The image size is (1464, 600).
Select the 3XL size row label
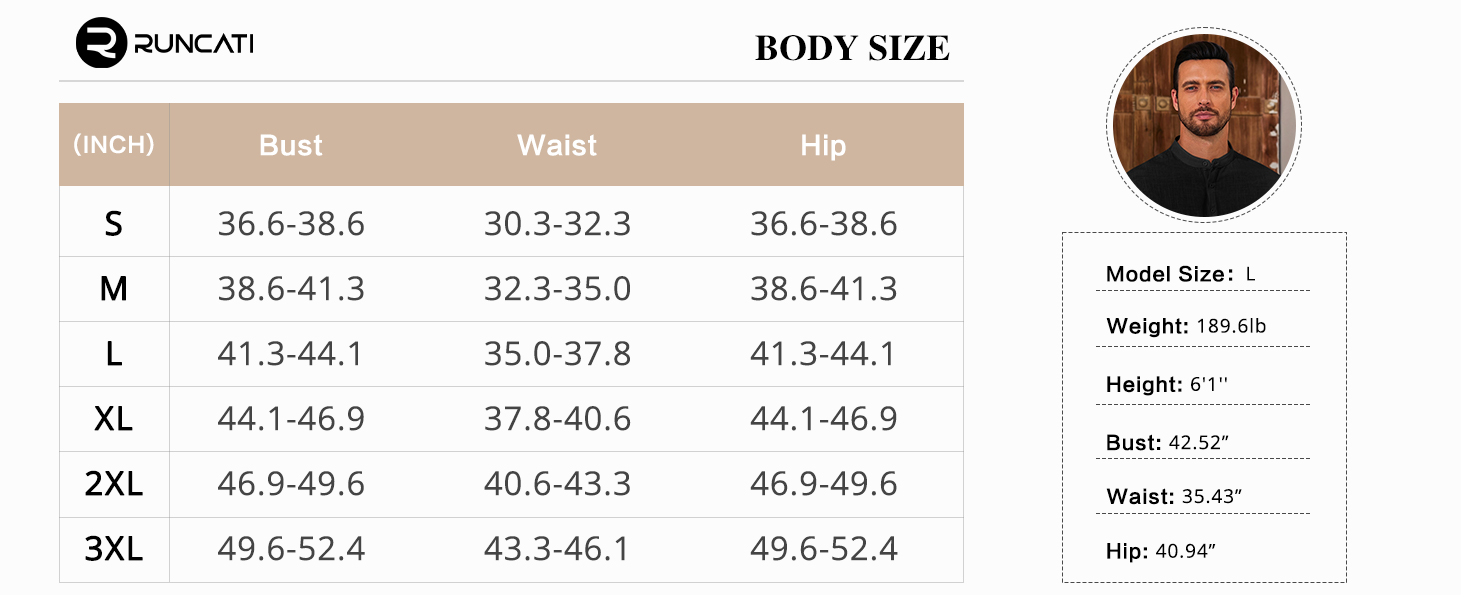click(114, 549)
